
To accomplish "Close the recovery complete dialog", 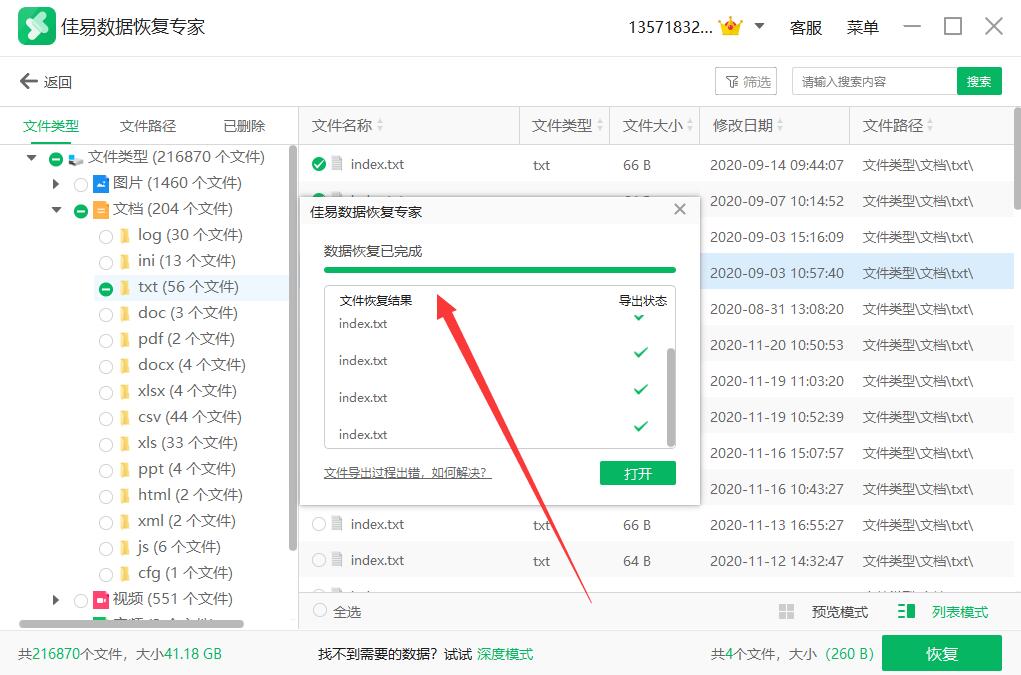I will pos(680,210).
